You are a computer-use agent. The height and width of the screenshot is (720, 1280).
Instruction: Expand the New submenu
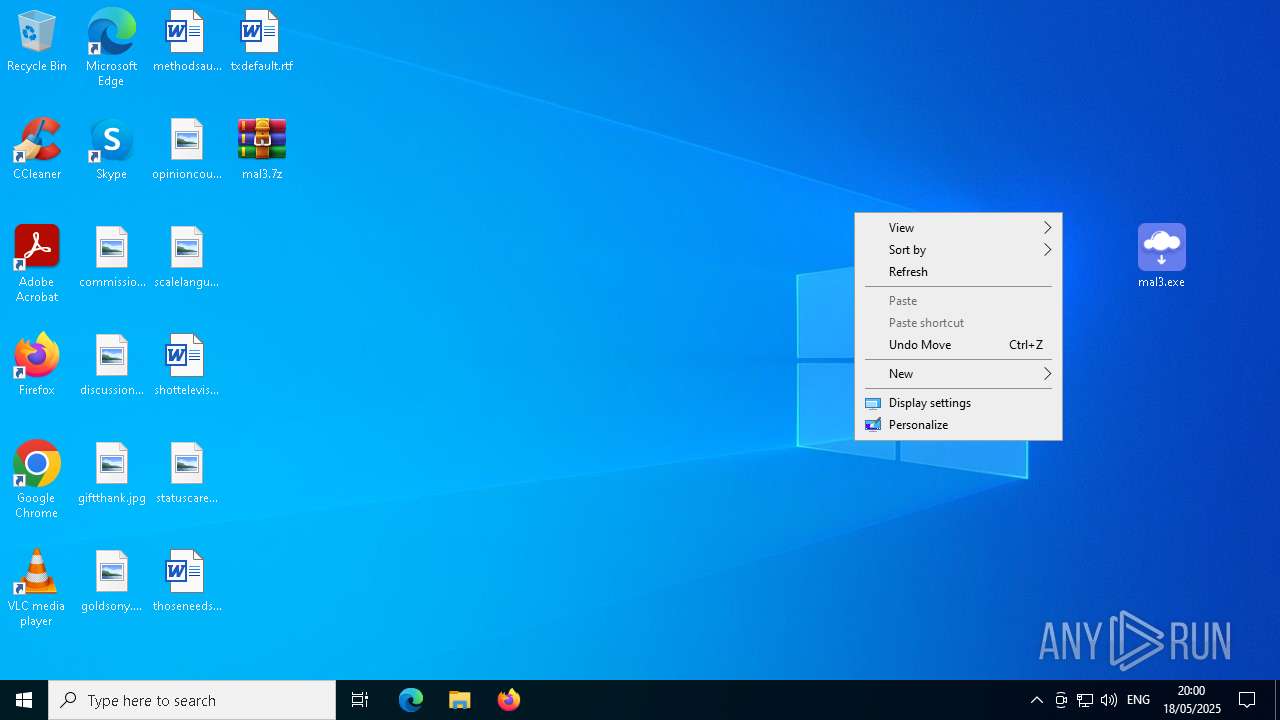(x=958, y=374)
